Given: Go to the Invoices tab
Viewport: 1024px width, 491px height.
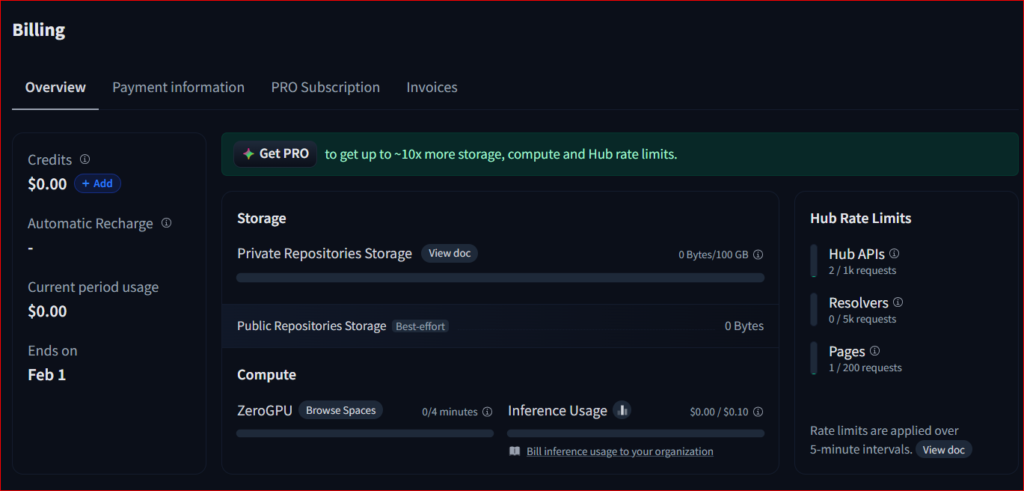Looking at the screenshot, I should click(431, 88).
